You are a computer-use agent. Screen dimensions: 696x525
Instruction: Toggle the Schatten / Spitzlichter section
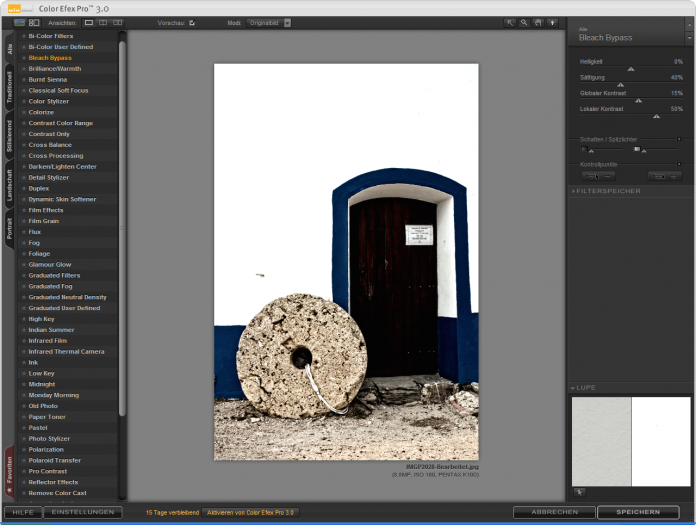click(x=679, y=139)
